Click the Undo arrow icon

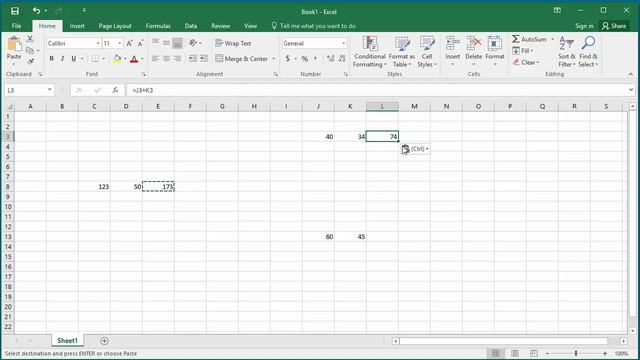pos(36,11)
